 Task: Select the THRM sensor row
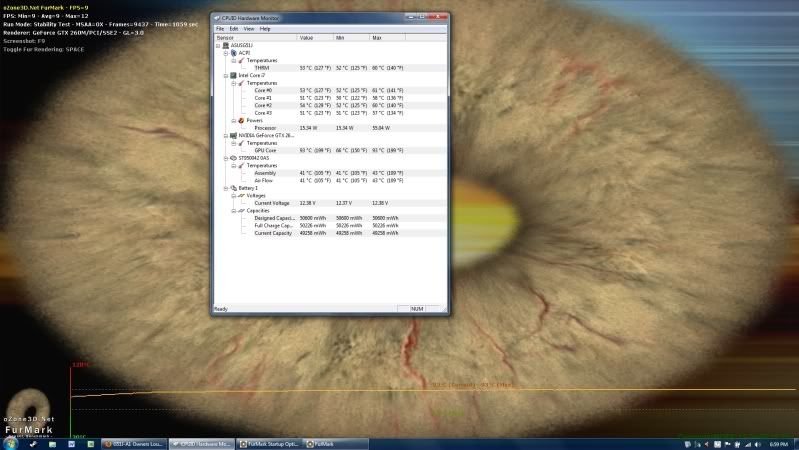330,68
